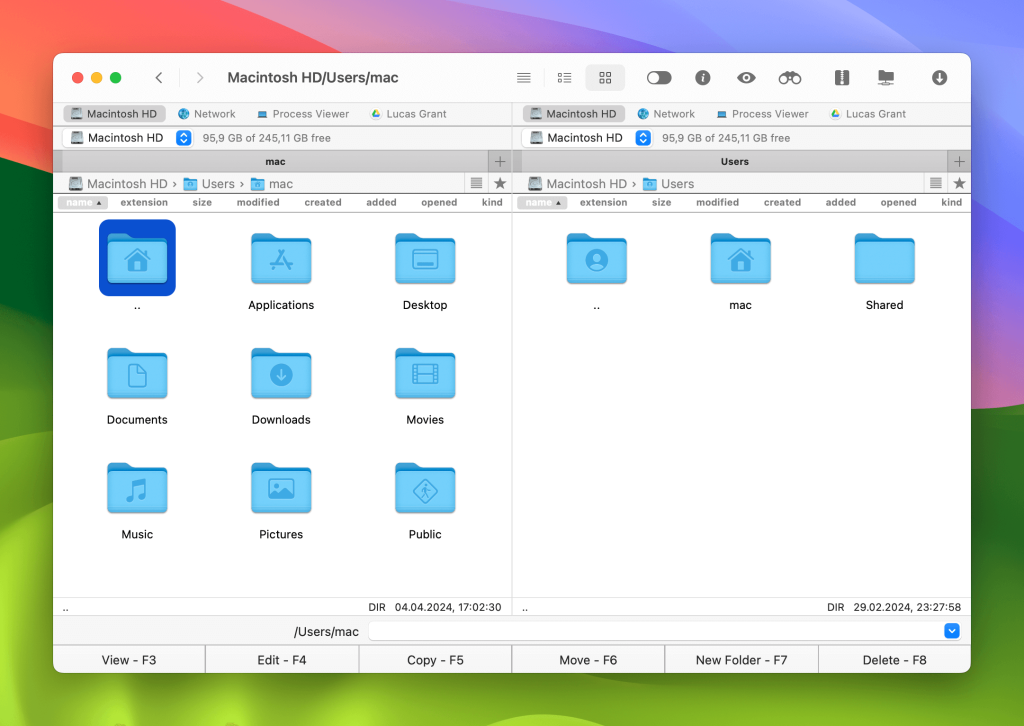
Task: Open the file search binoculars tool
Action: tap(789, 77)
